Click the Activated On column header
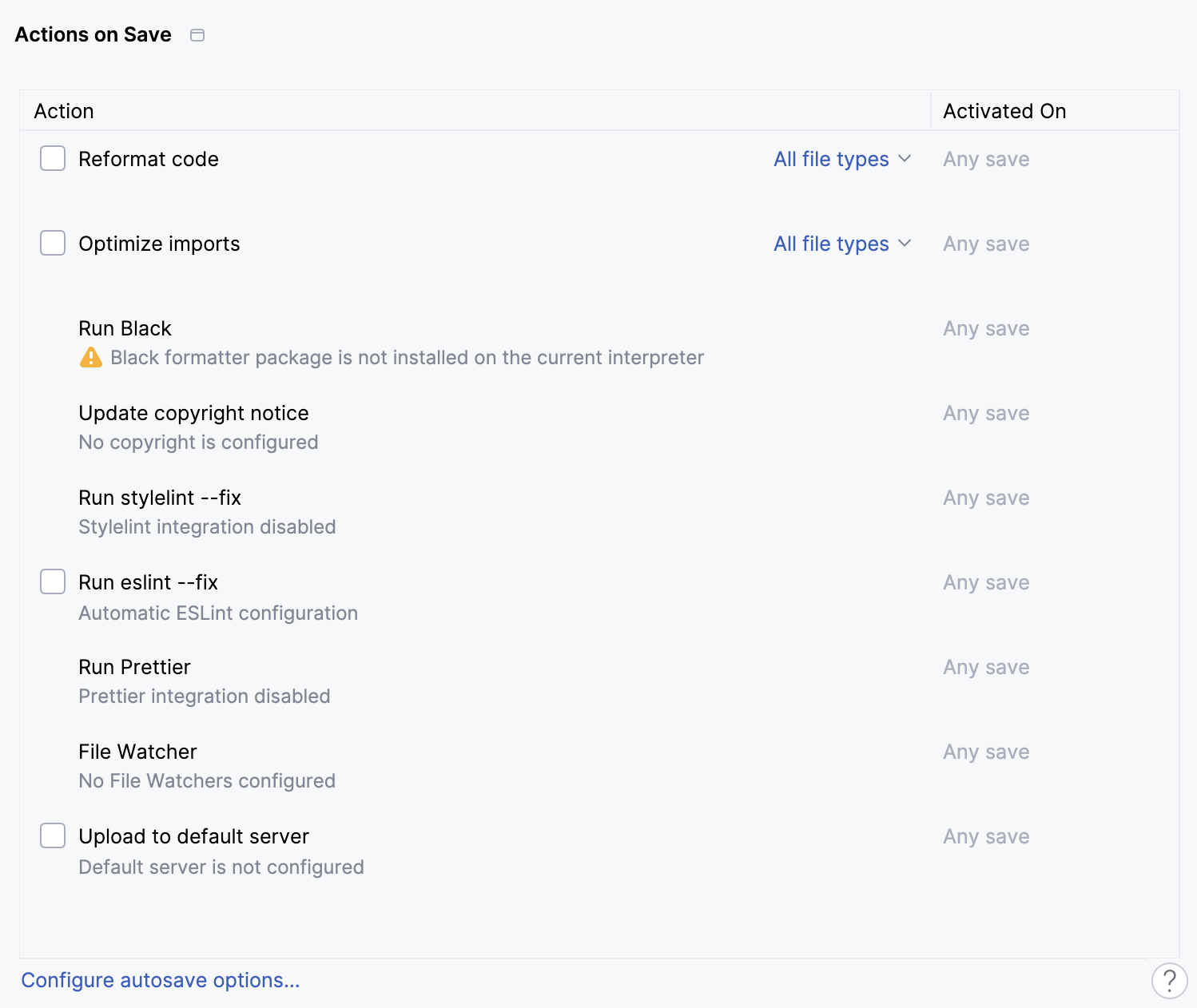 point(1004,111)
